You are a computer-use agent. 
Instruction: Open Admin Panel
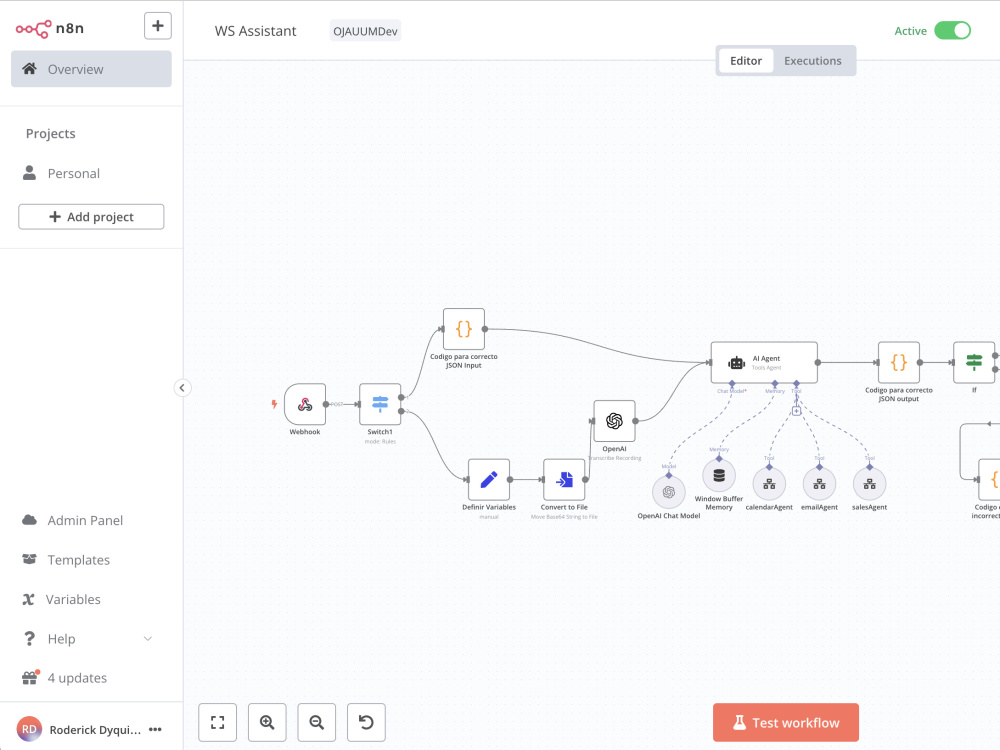[x=85, y=520]
